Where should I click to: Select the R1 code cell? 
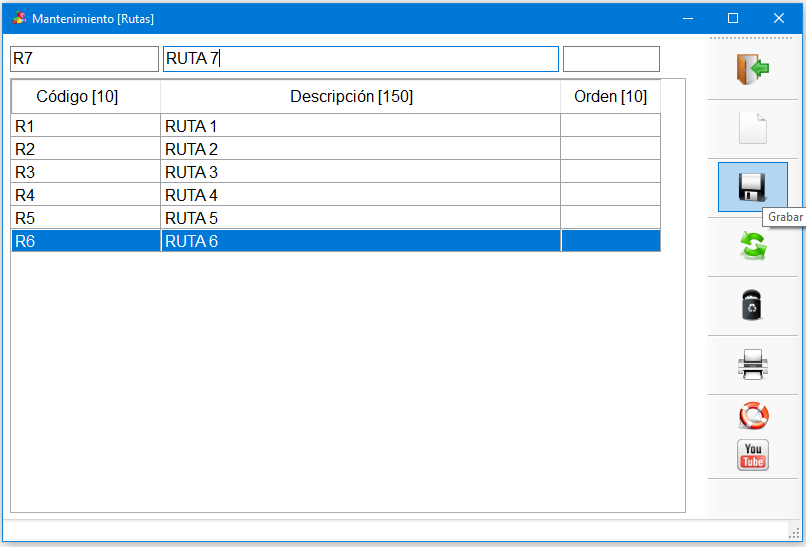pyautogui.click(x=86, y=125)
